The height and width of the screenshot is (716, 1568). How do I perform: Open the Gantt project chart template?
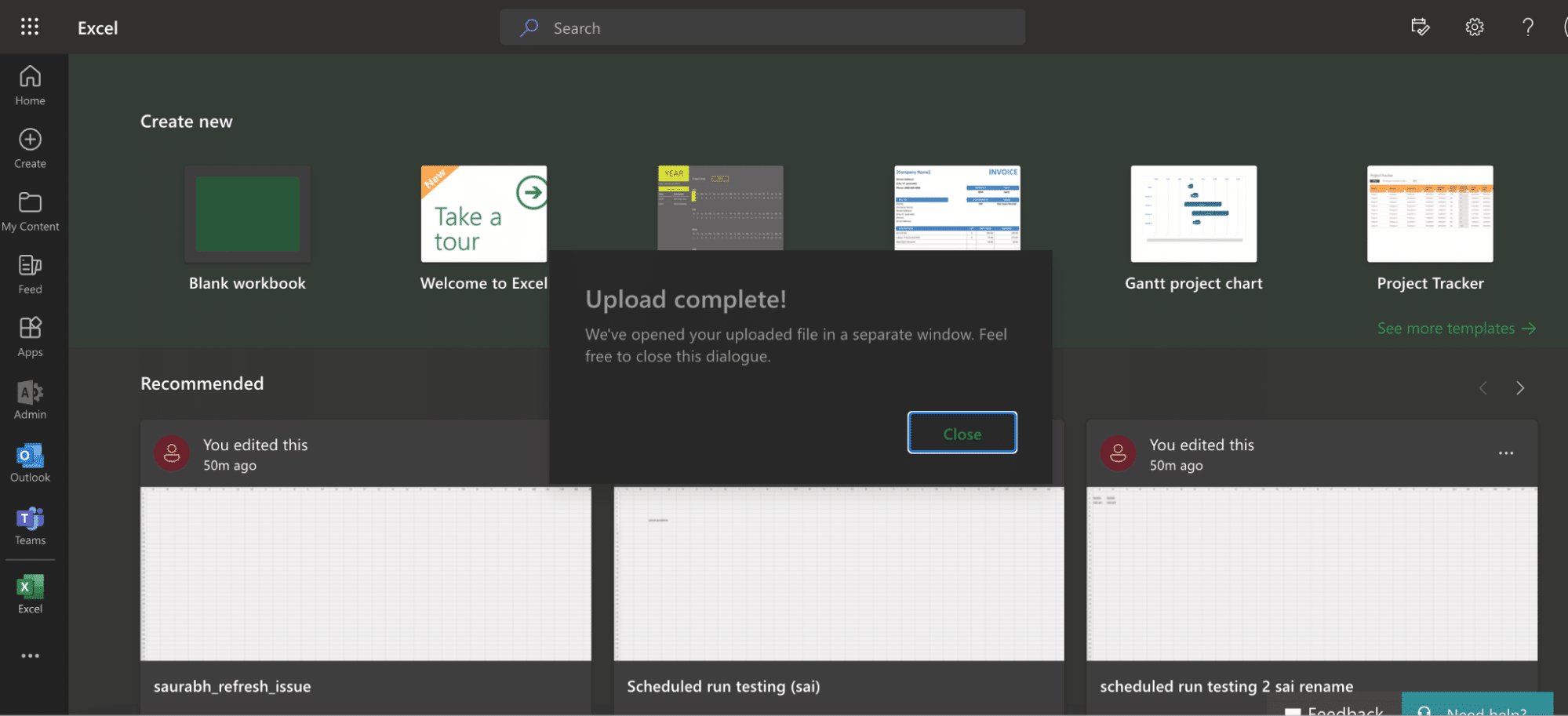[1194, 214]
